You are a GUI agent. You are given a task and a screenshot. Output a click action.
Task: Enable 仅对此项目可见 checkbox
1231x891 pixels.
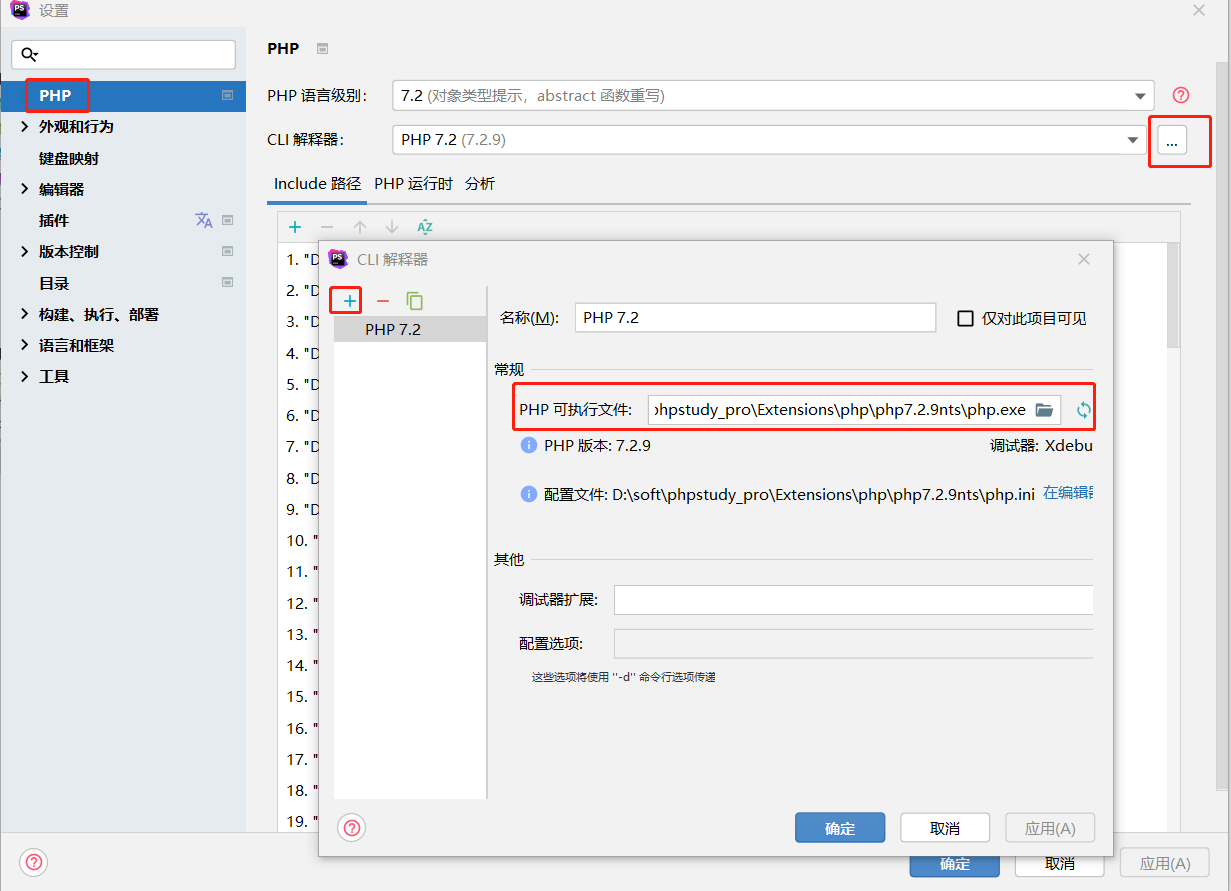pyautogui.click(x=966, y=318)
